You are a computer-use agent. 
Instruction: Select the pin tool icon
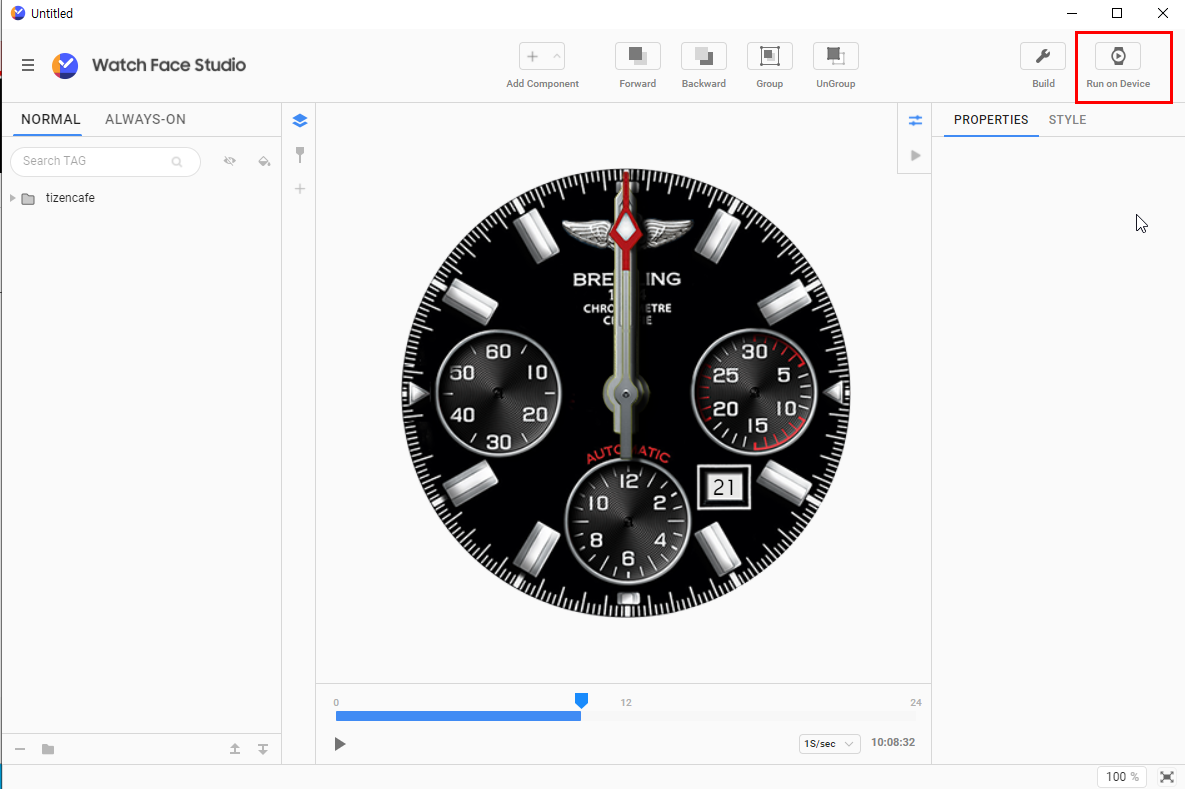300,155
